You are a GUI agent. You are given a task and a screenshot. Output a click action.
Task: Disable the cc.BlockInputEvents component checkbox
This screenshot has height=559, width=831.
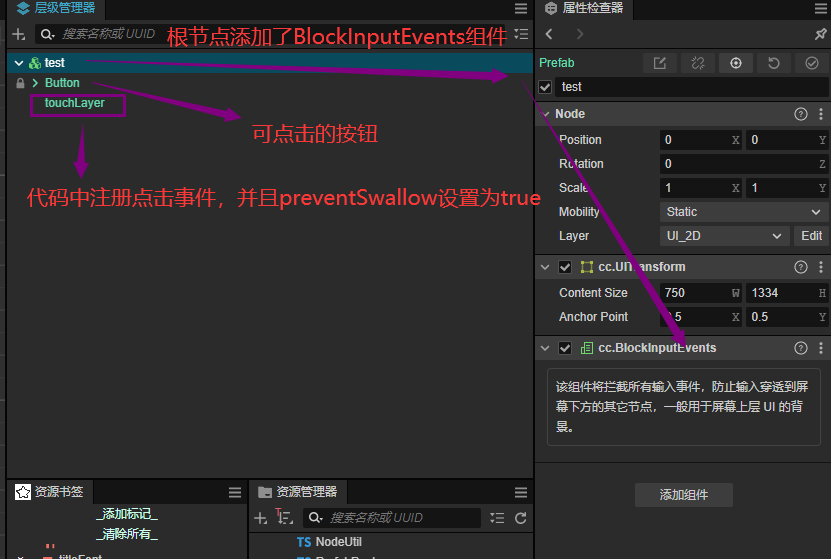click(x=565, y=348)
